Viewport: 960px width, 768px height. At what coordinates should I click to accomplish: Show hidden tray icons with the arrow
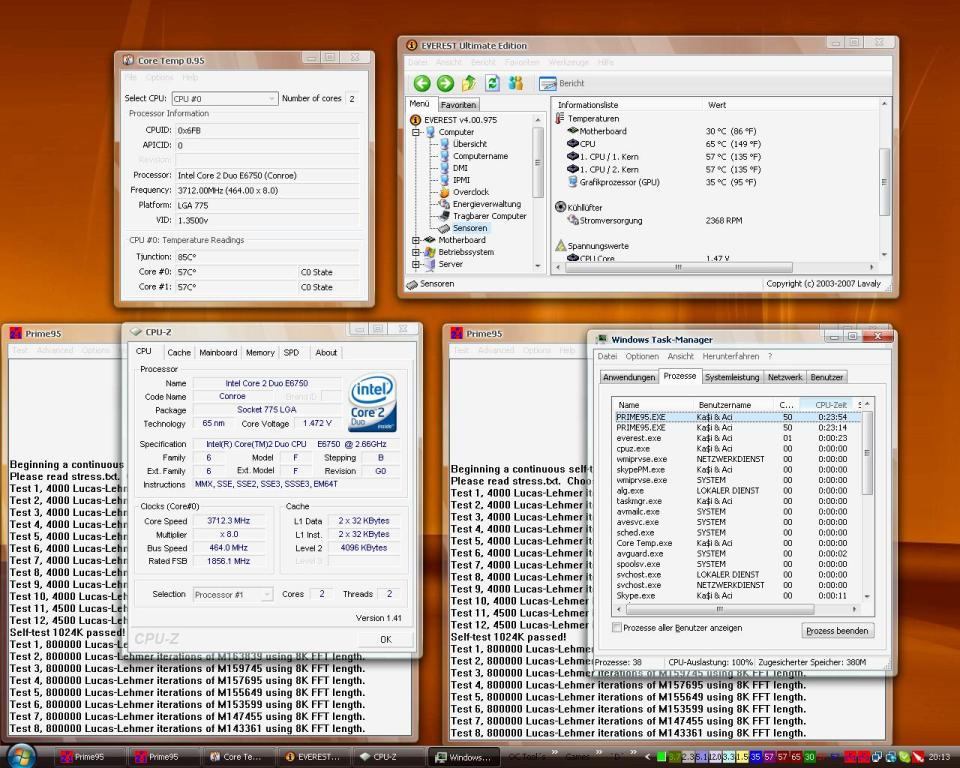coord(648,757)
